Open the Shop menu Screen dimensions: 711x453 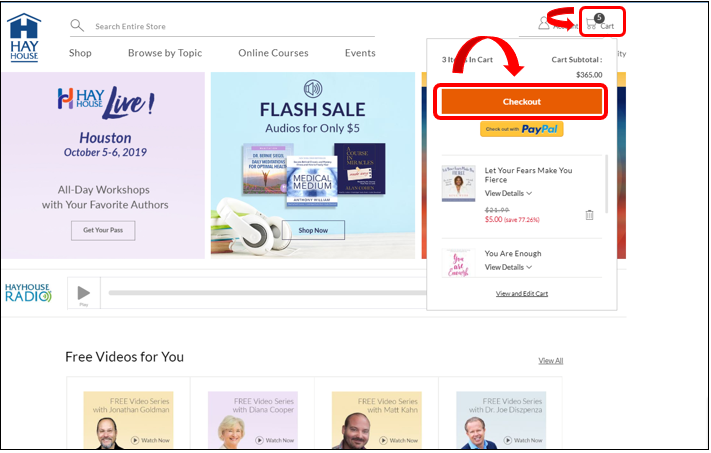tap(80, 53)
